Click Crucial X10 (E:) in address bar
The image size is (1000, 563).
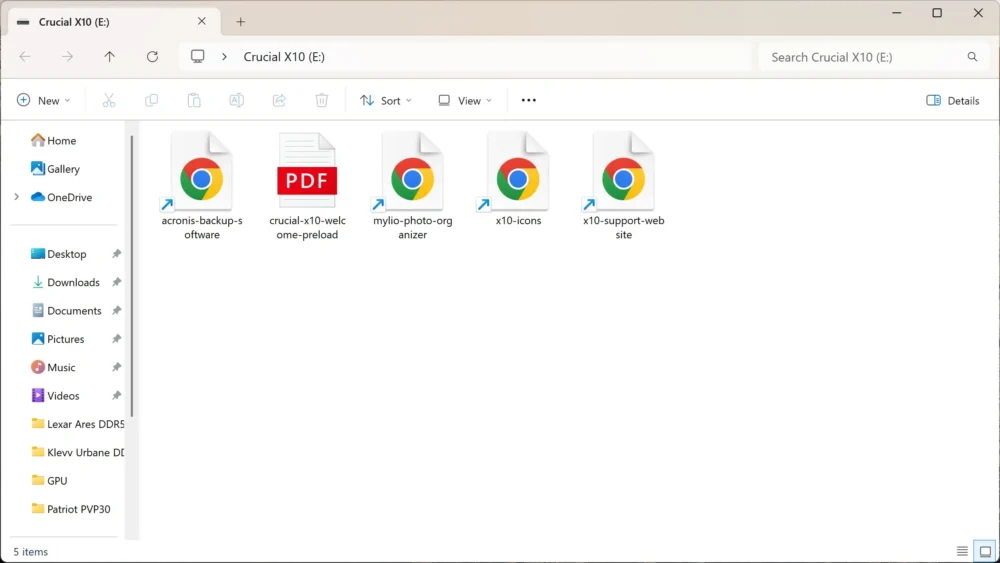pyautogui.click(x=284, y=57)
